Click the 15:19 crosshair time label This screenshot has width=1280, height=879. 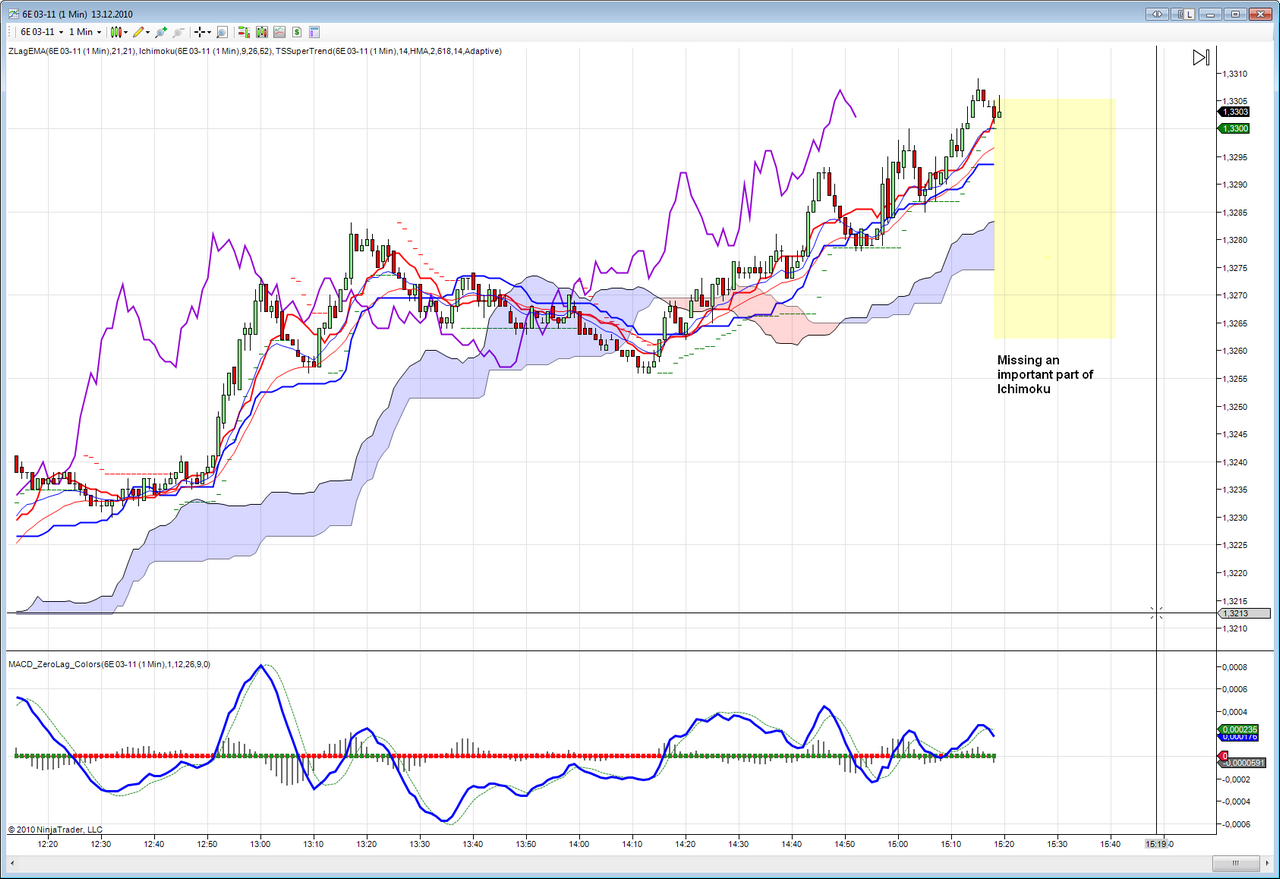coord(1157,844)
